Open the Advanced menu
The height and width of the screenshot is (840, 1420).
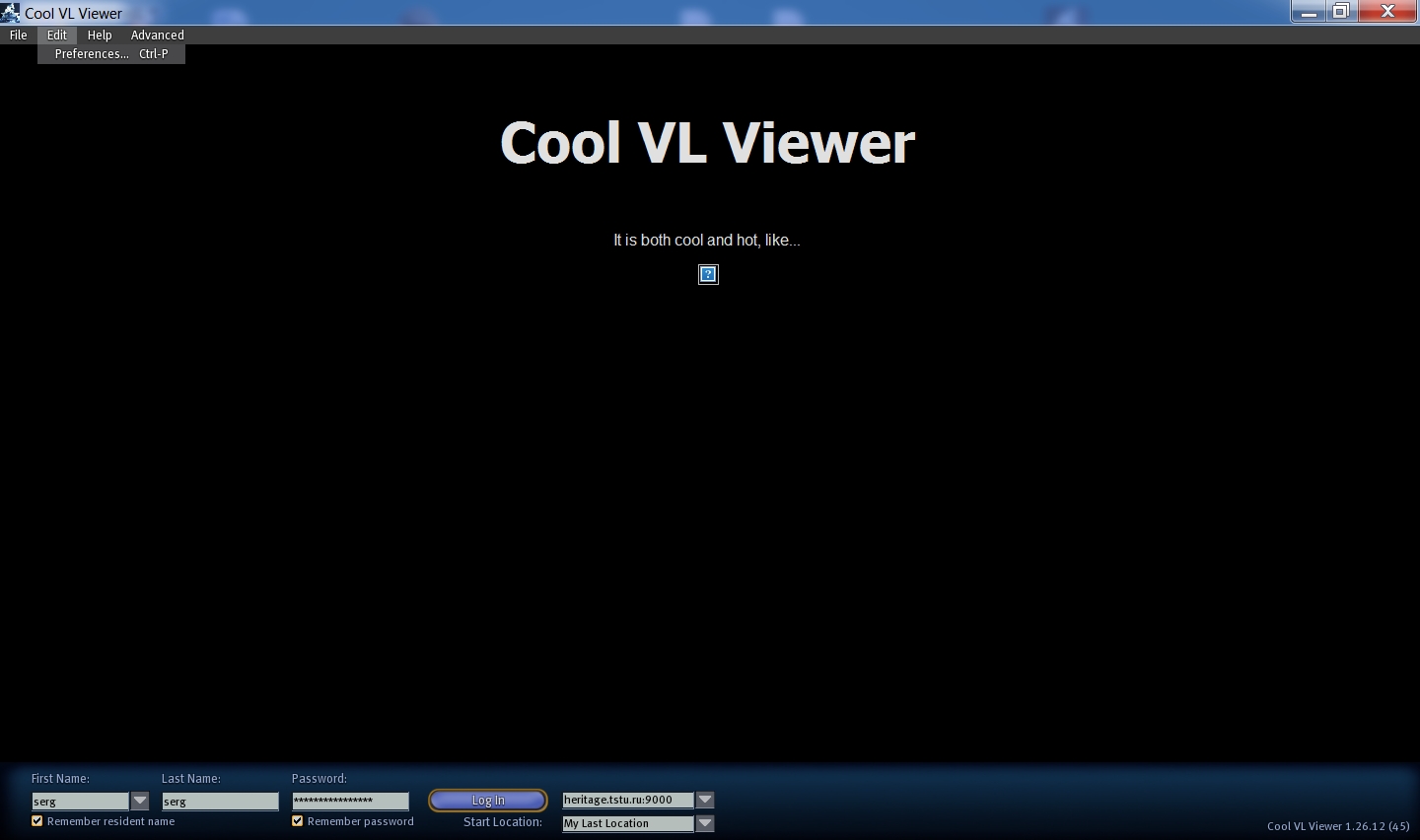[158, 35]
